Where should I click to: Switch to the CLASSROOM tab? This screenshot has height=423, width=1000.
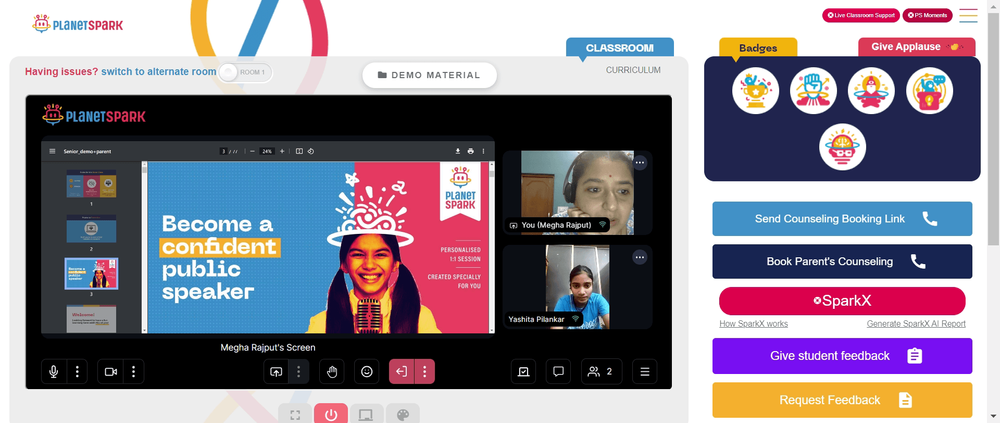(620, 48)
